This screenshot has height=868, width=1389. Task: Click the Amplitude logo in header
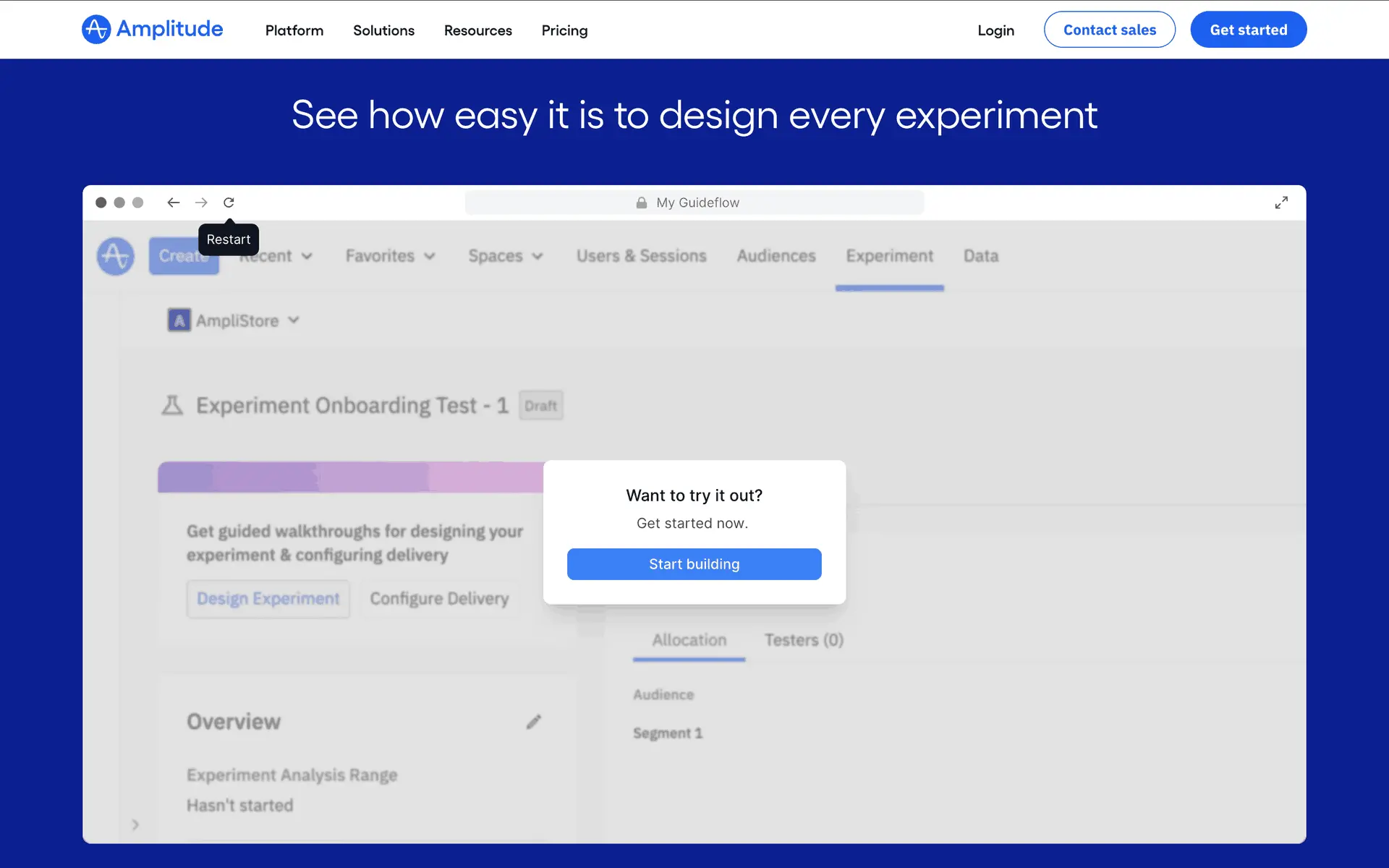coord(152,30)
